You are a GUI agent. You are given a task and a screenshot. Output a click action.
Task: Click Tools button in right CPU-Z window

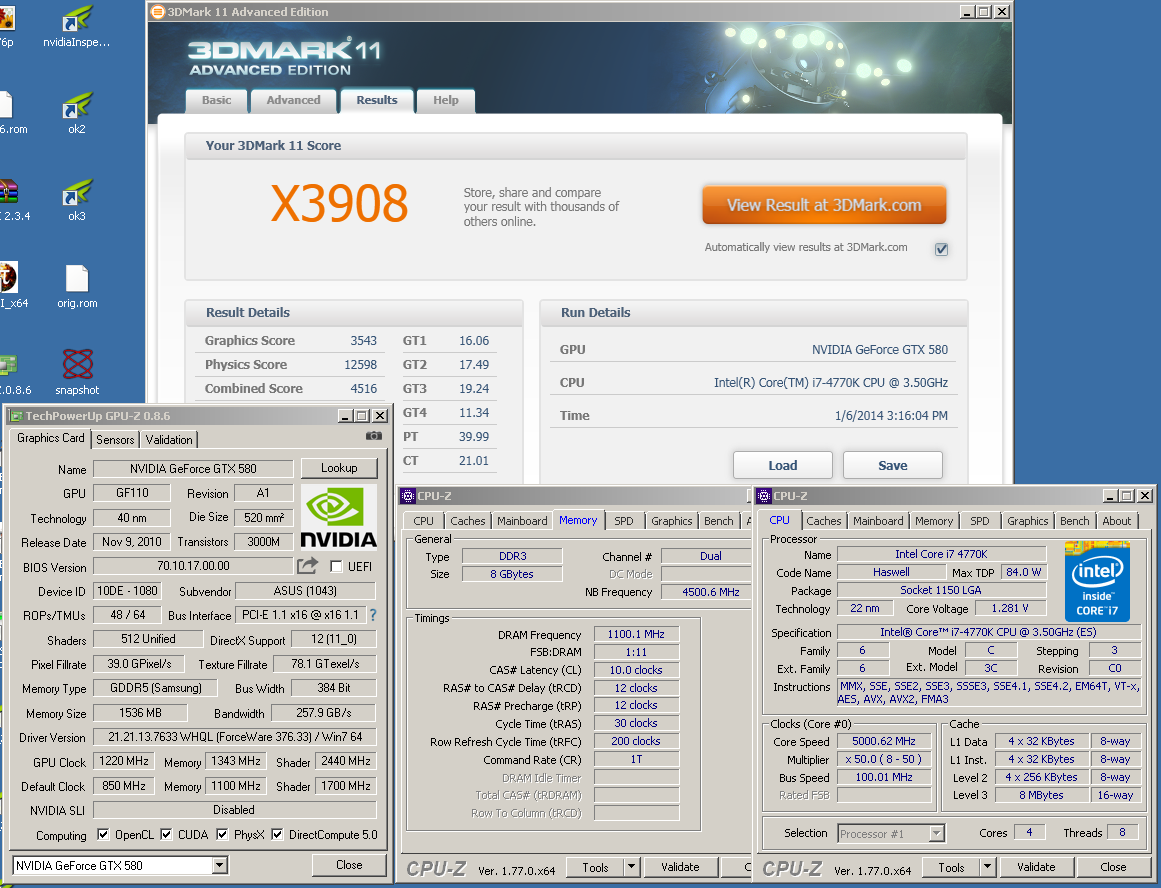pos(951,867)
